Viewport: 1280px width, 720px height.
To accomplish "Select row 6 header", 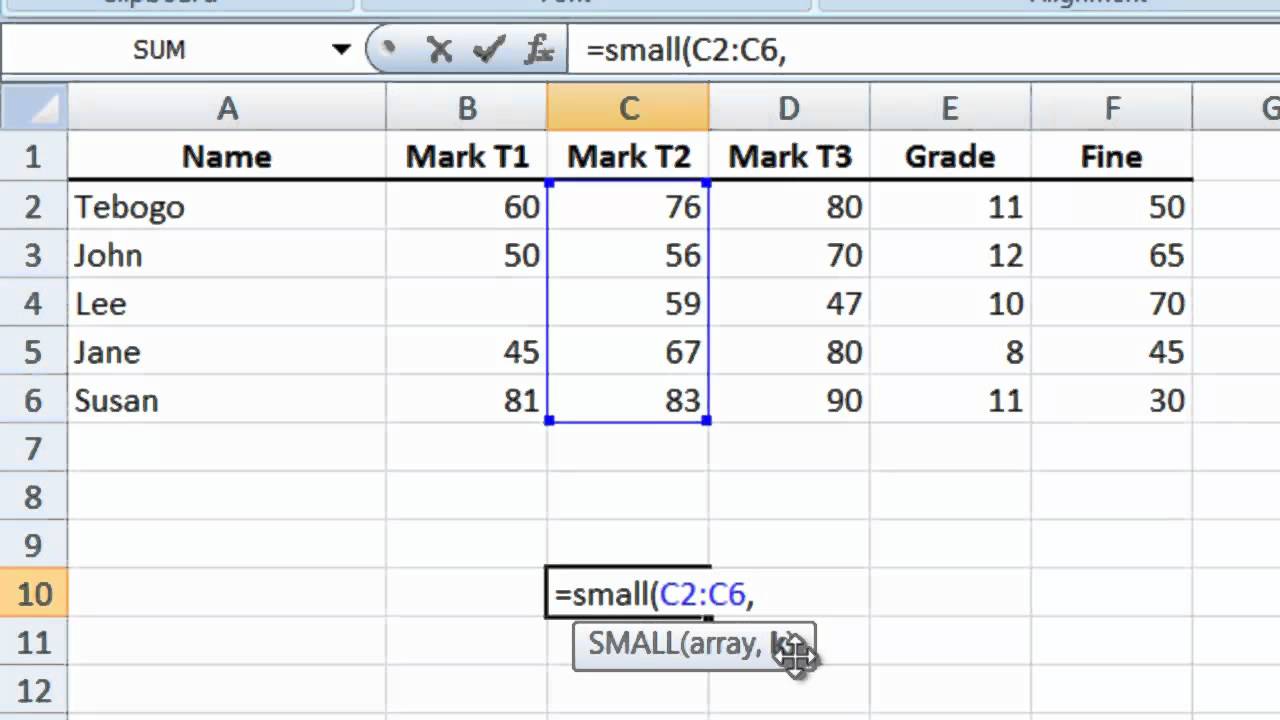I will point(34,400).
